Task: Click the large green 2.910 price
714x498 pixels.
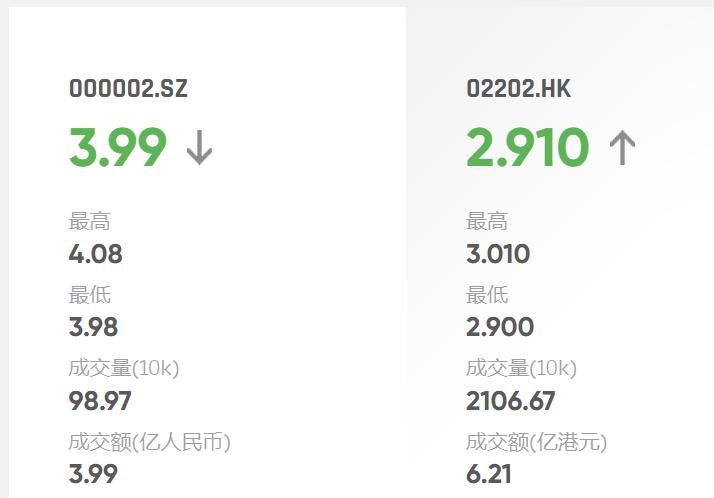Action: coord(527,148)
